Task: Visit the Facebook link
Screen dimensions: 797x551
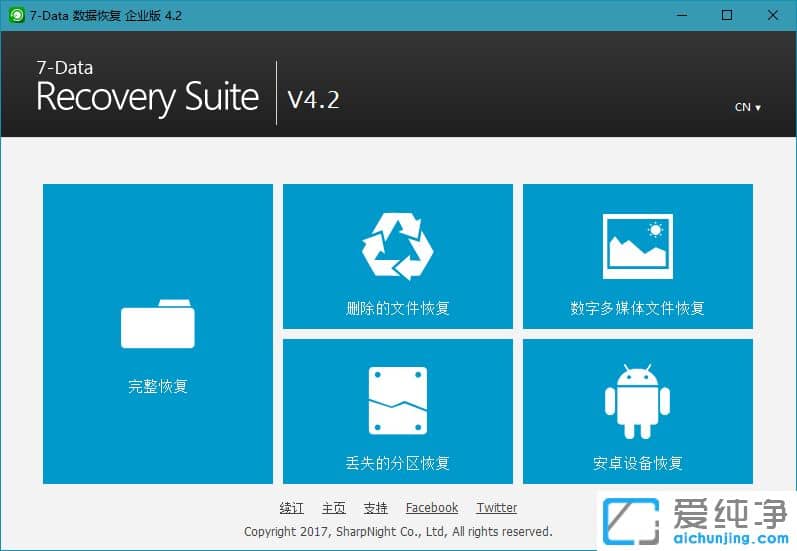Action: (432, 508)
